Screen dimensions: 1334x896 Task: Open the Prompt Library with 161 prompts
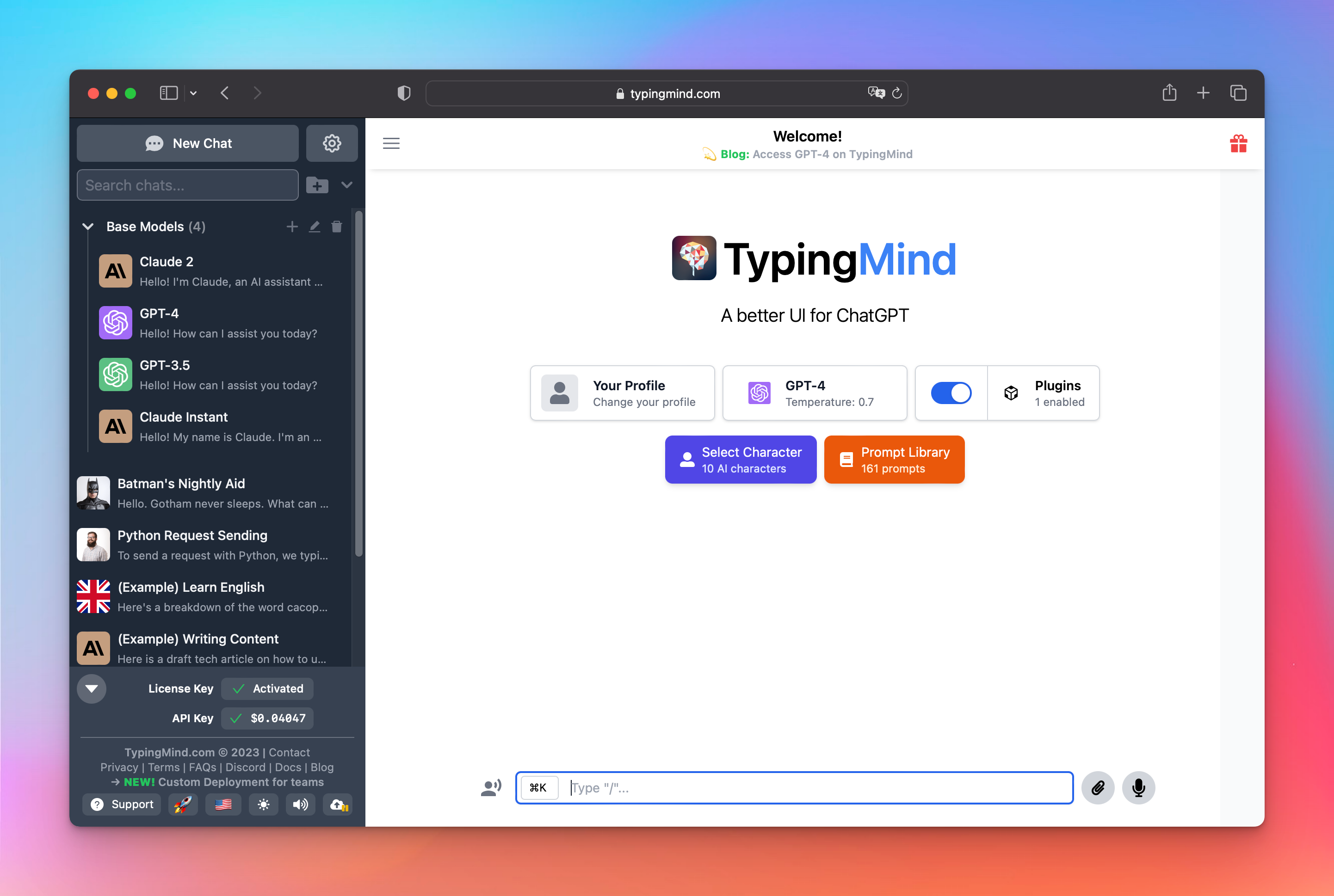tap(894, 460)
